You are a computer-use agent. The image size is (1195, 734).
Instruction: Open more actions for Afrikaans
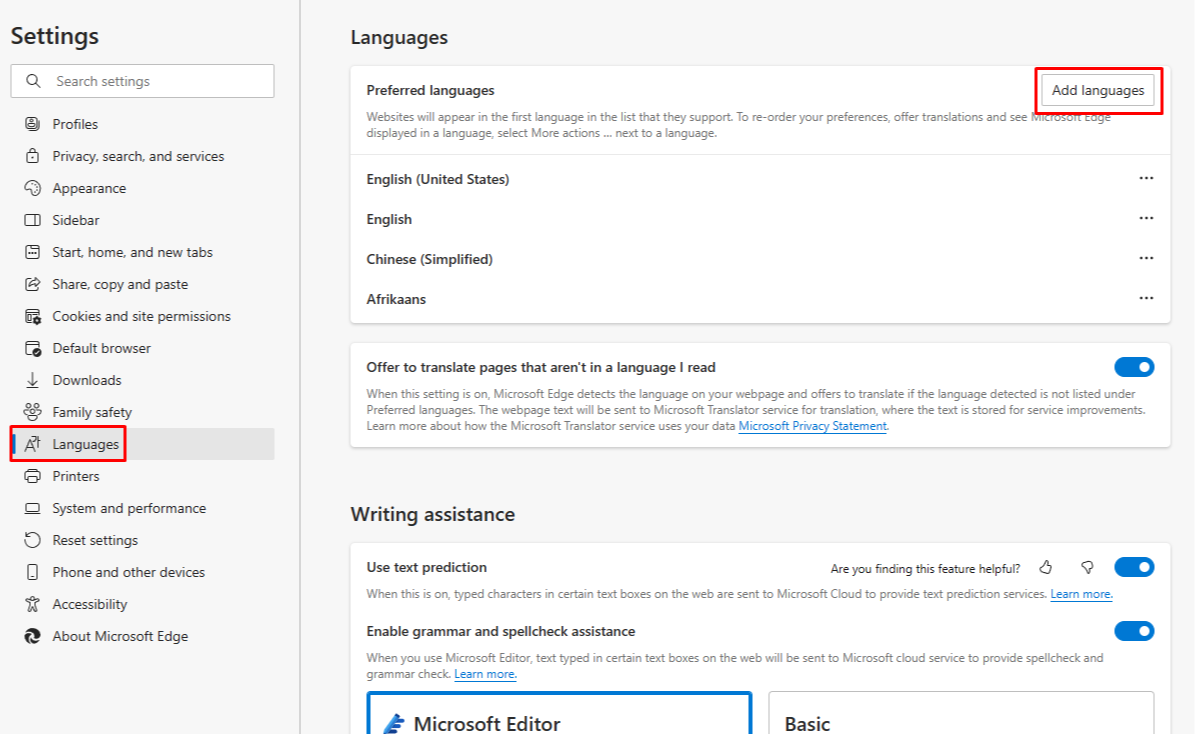click(1146, 298)
